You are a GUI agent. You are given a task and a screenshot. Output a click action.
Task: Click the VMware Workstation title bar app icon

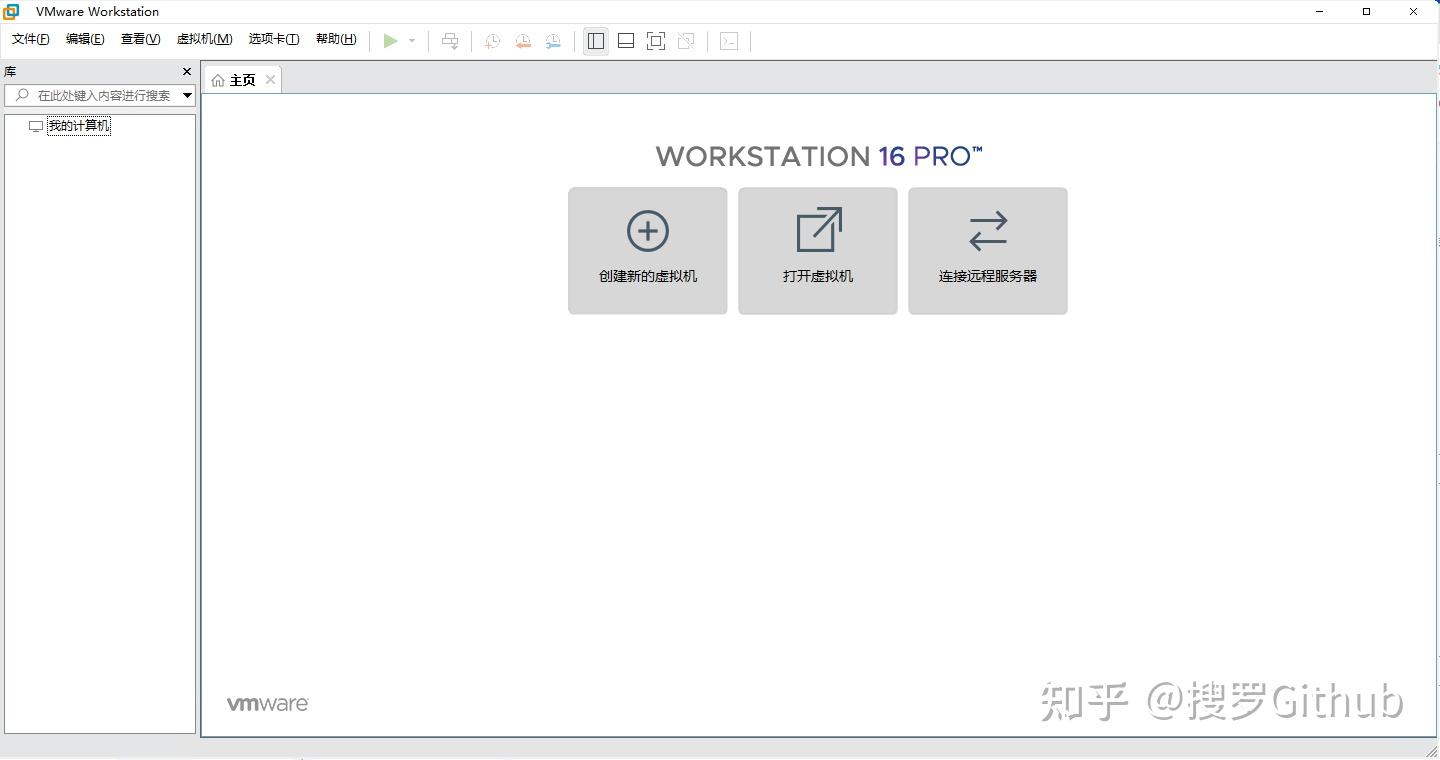coord(11,12)
